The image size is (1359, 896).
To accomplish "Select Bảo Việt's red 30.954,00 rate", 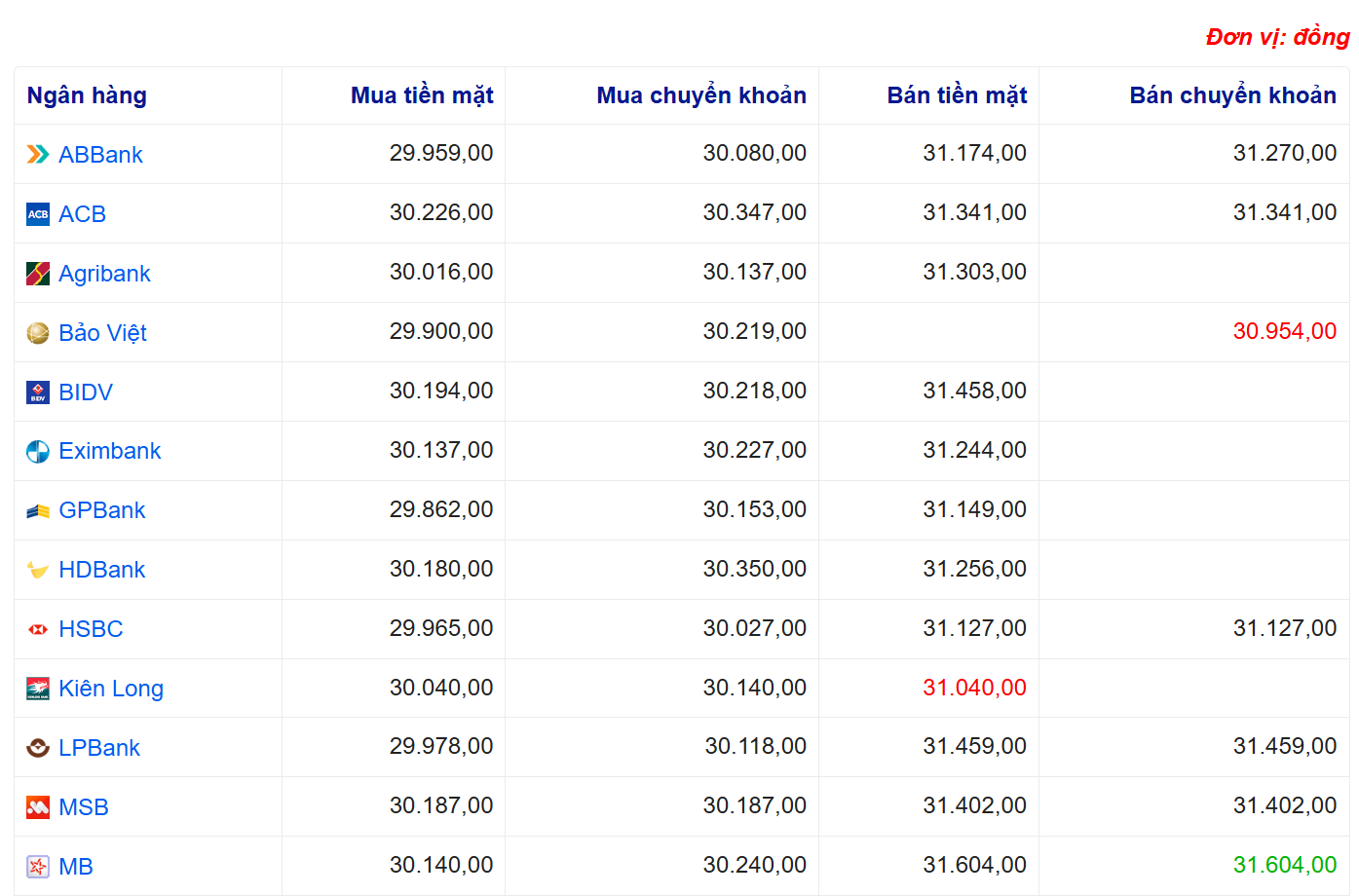I will click(1284, 331).
